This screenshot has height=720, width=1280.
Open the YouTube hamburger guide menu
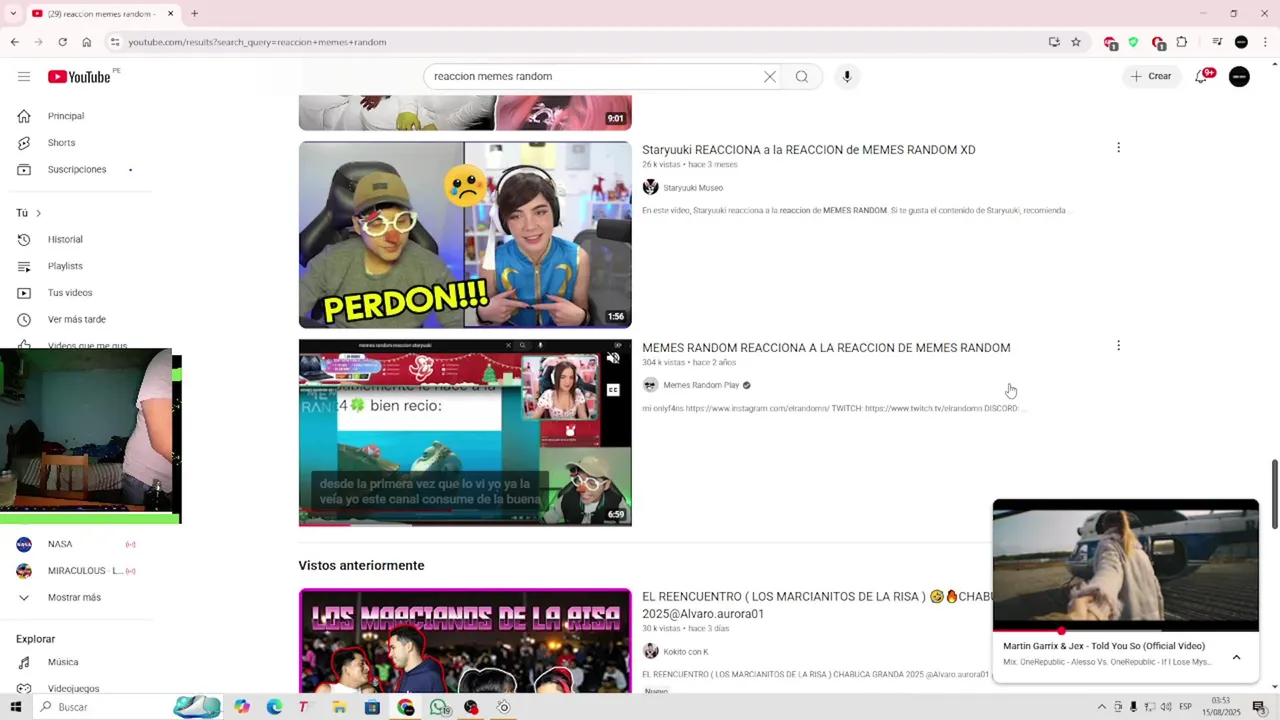click(x=24, y=77)
